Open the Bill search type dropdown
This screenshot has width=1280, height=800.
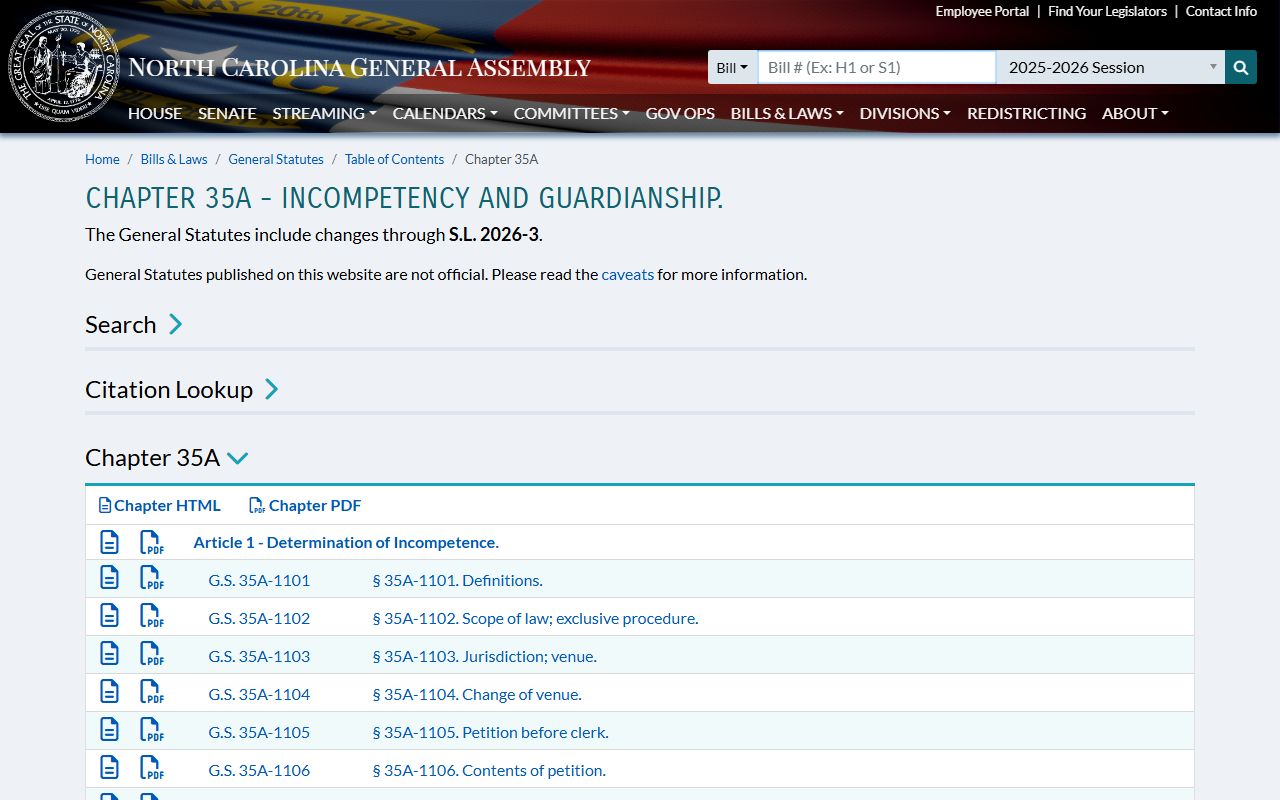pos(732,67)
